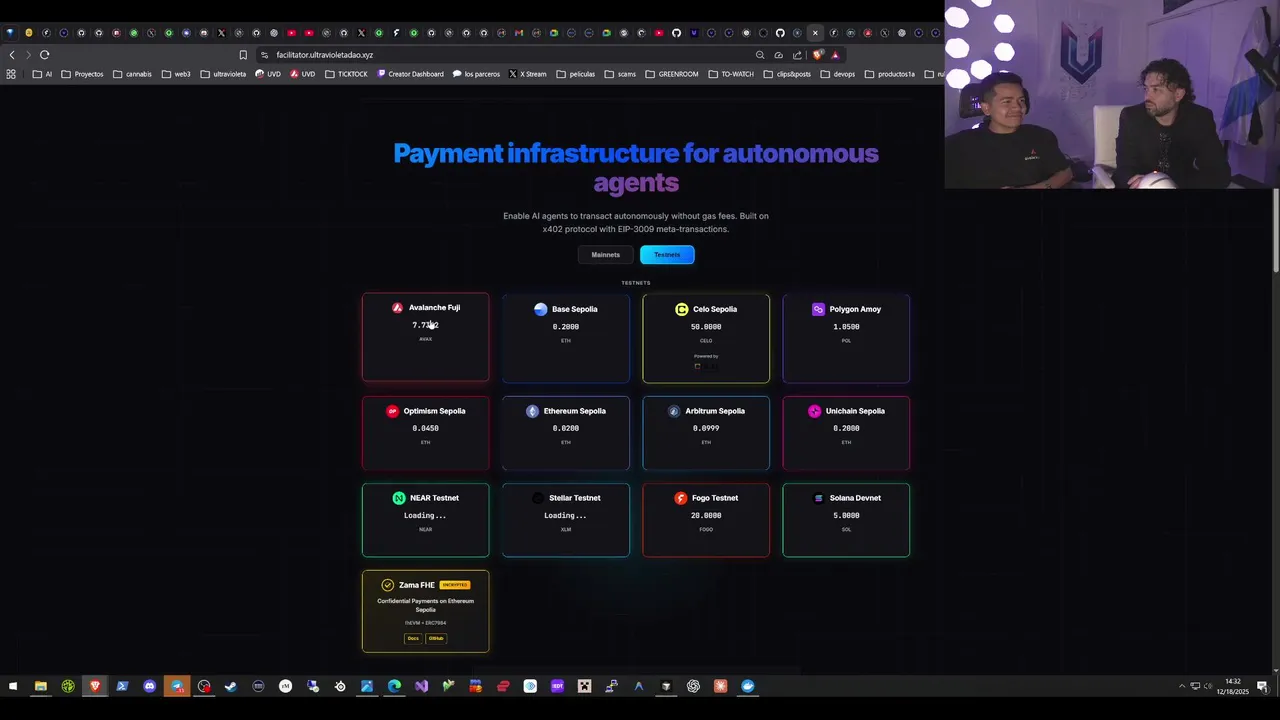Viewport: 1280px width, 720px height.
Task: Open the cannabis bookmarks folder
Action: 132,74
